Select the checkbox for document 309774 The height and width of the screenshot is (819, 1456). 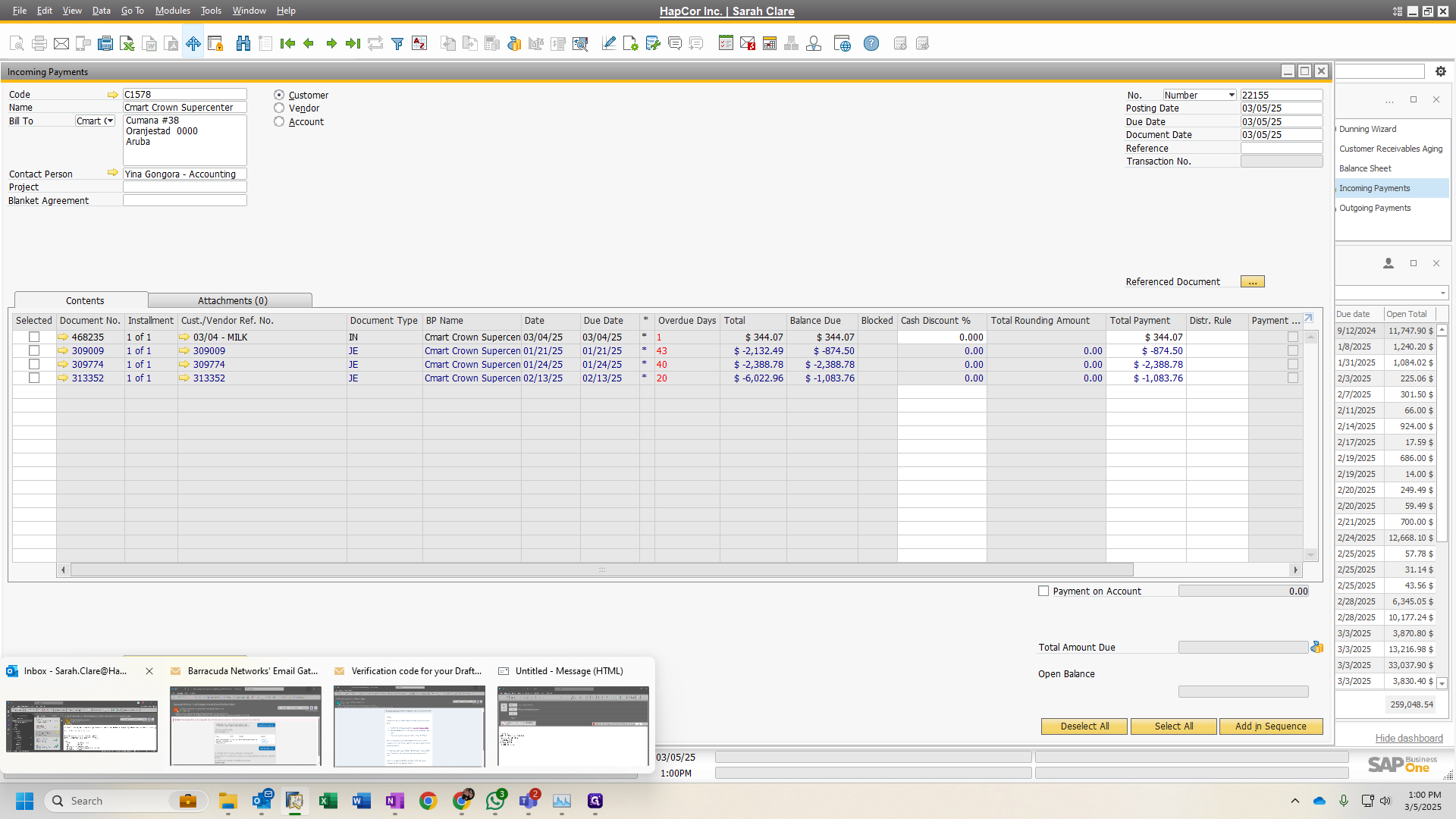tap(34, 364)
